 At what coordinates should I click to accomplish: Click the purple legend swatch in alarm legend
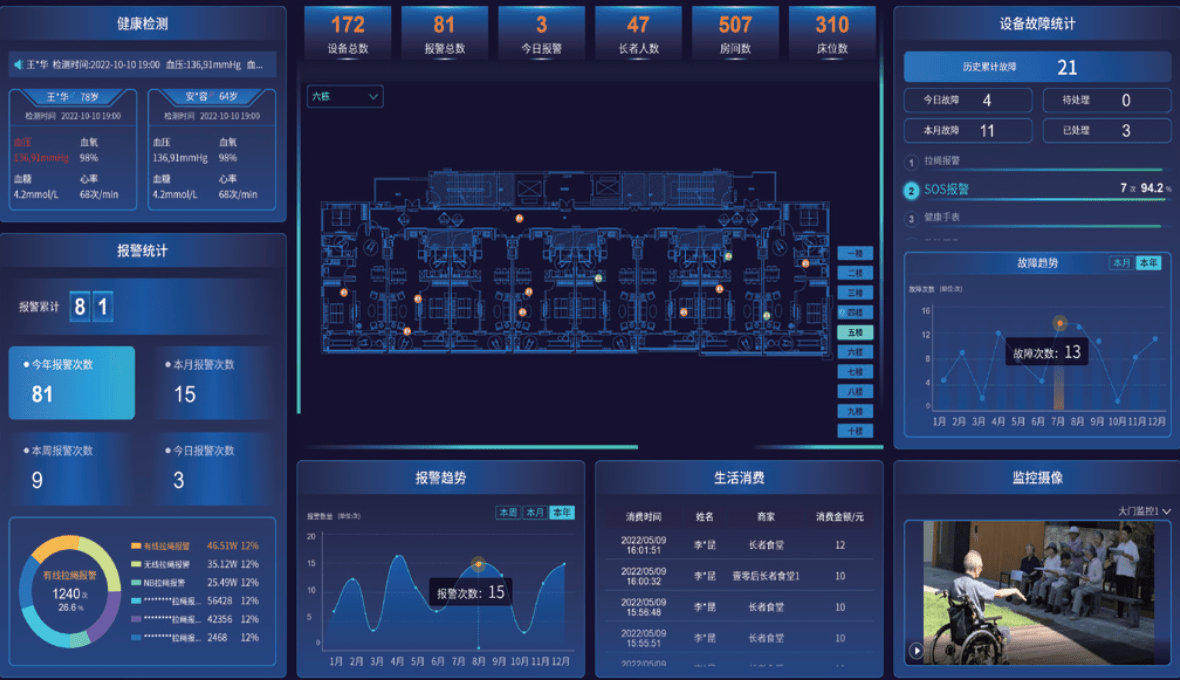click(x=136, y=619)
